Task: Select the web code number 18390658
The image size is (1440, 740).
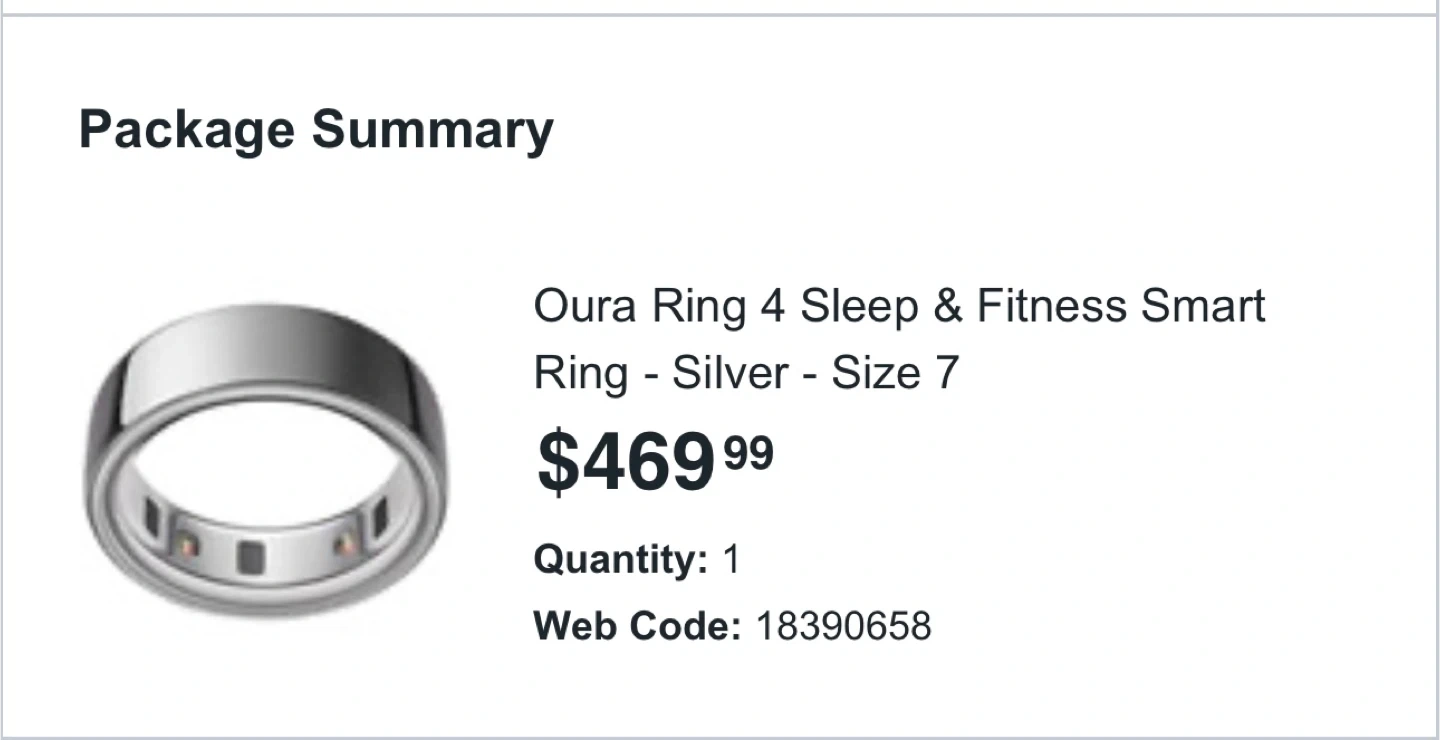Action: (843, 627)
